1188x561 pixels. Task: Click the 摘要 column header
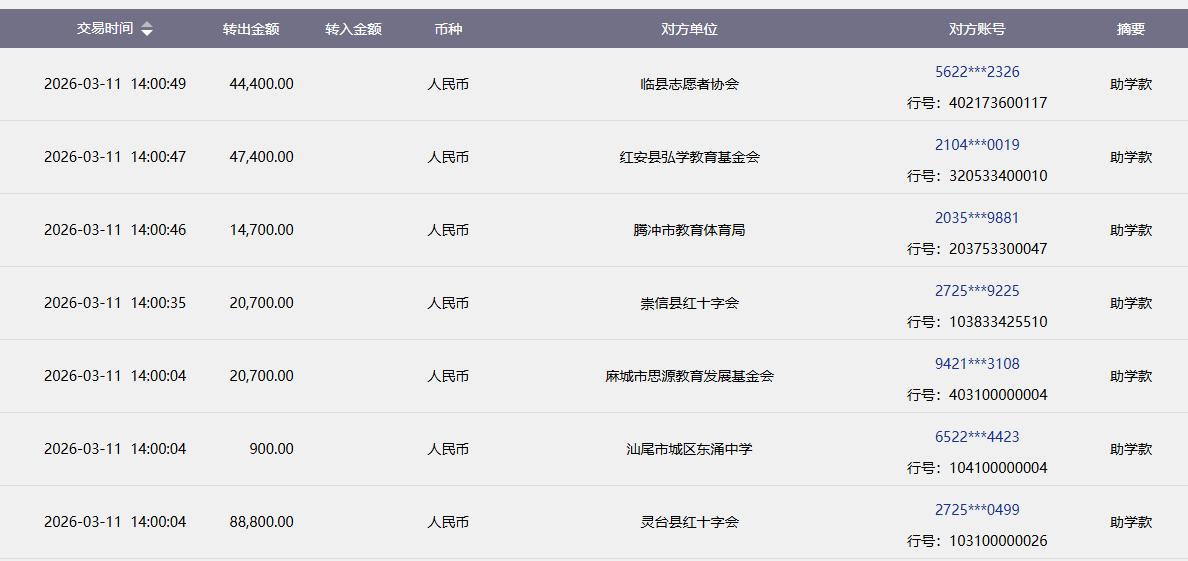(x=1130, y=29)
